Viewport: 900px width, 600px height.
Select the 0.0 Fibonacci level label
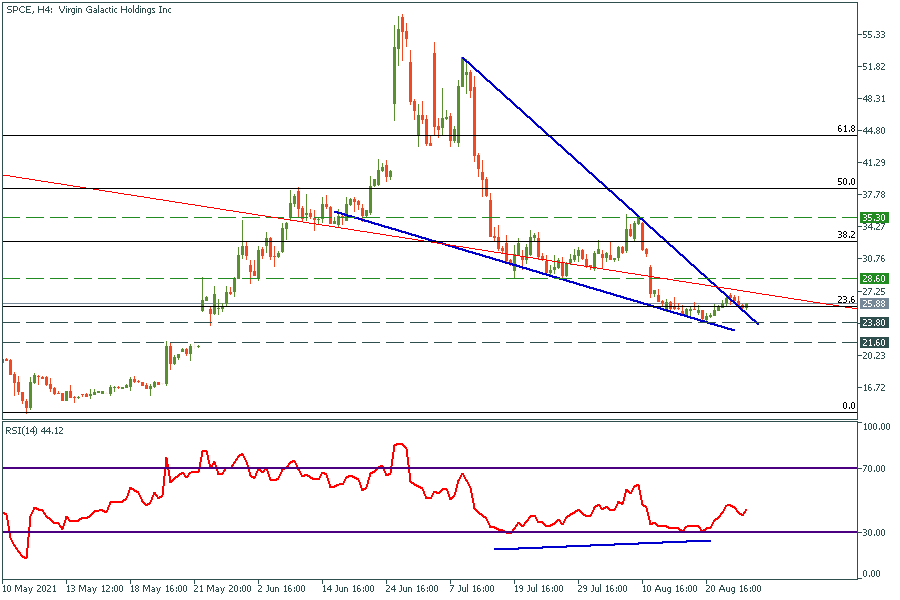pos(848,406)
